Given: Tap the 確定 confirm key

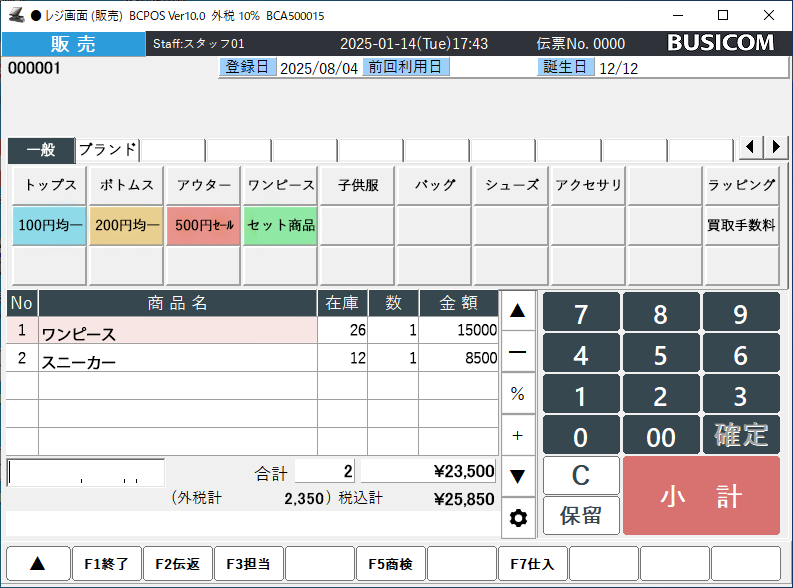Looking at the screenshot, I should [x=741, y=435].
